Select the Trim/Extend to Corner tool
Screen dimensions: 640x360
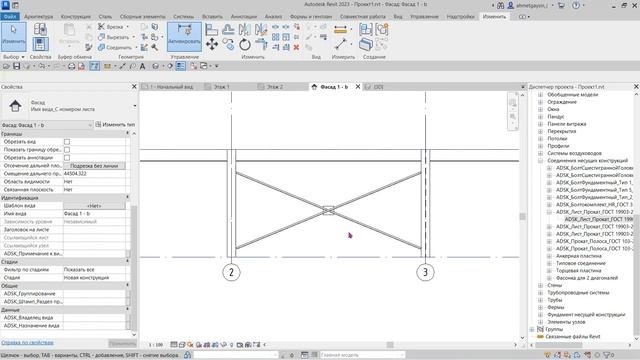[x=261, y=44]
